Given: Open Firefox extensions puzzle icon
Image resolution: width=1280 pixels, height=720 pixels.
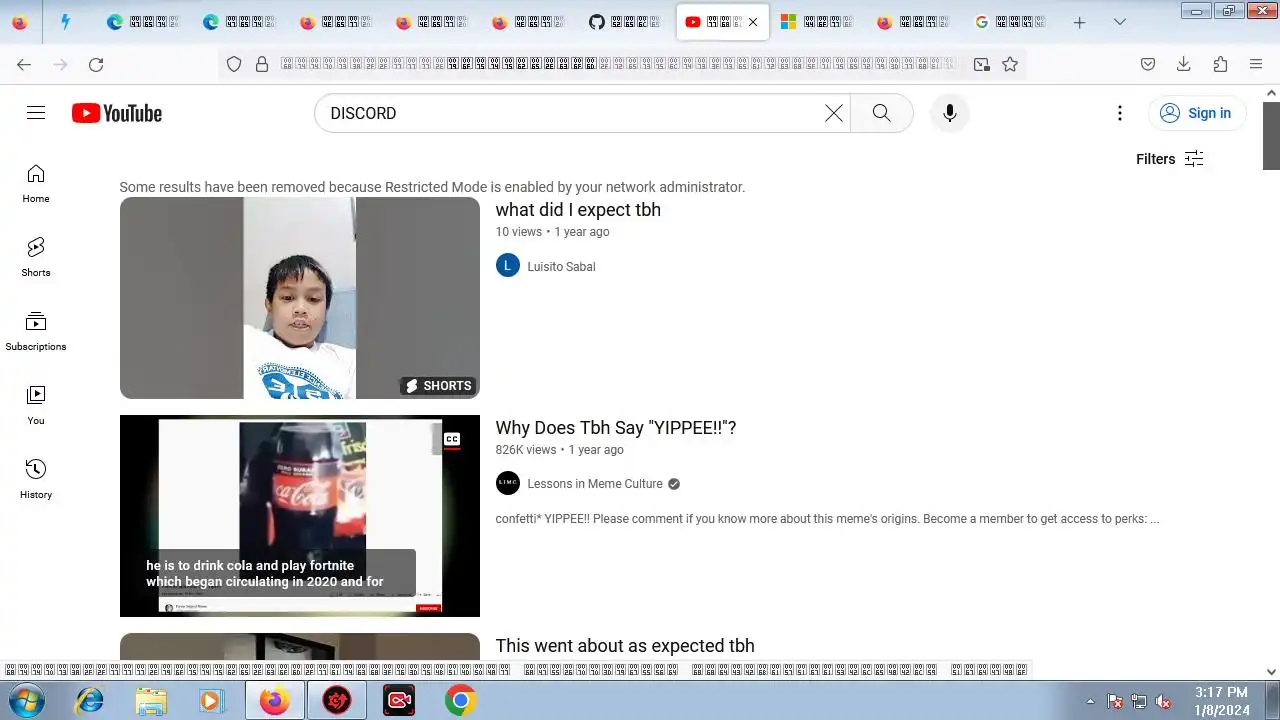Looking at the screenshot, I should click(x=1220, y=64).
